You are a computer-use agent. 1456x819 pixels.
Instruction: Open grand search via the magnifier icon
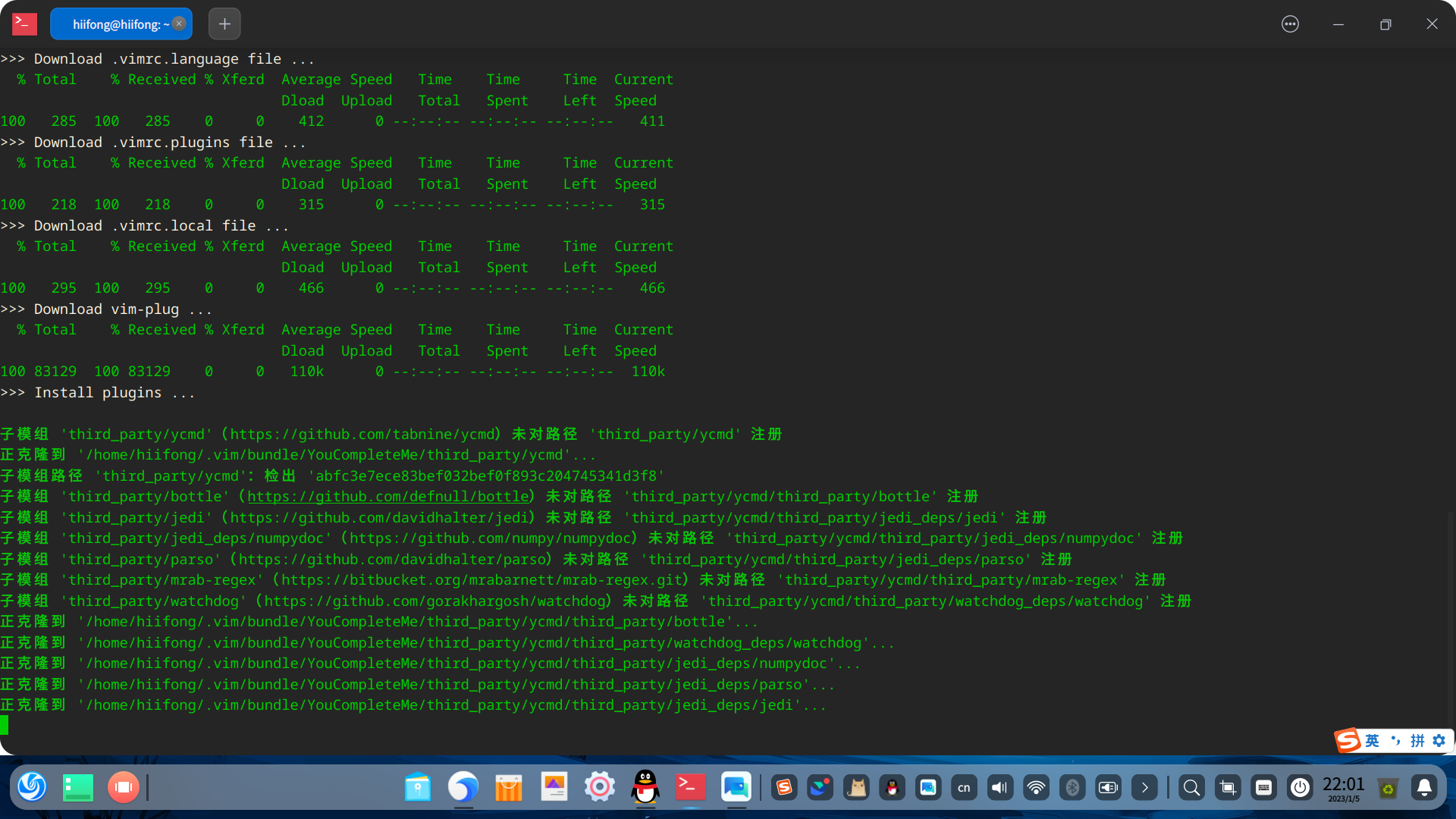(1191, 787)
